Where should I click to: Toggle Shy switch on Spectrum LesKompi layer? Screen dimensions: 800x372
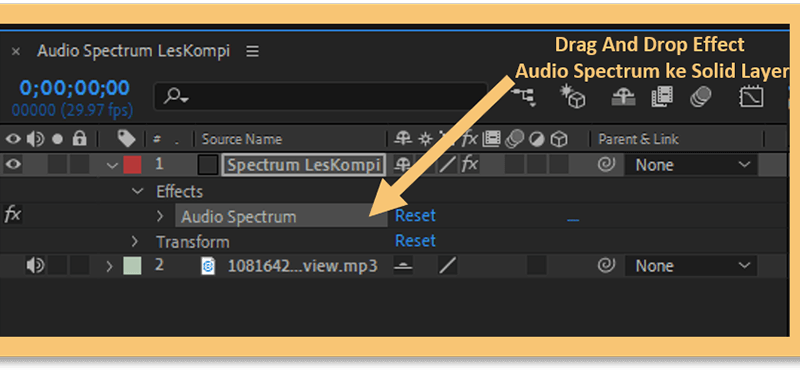(x=403, y=164)
